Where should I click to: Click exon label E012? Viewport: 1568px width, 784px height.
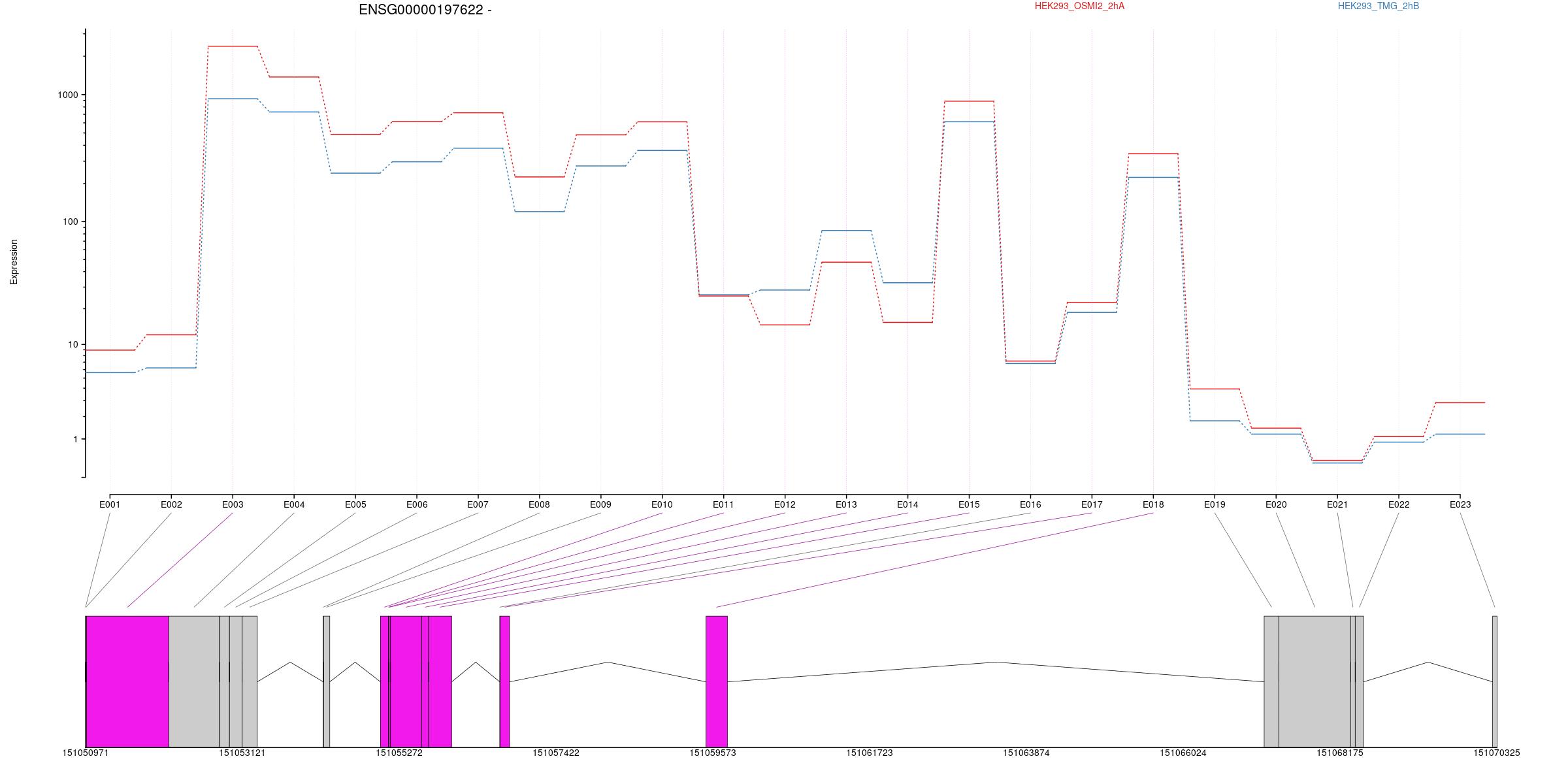click(x=785, y=504)
